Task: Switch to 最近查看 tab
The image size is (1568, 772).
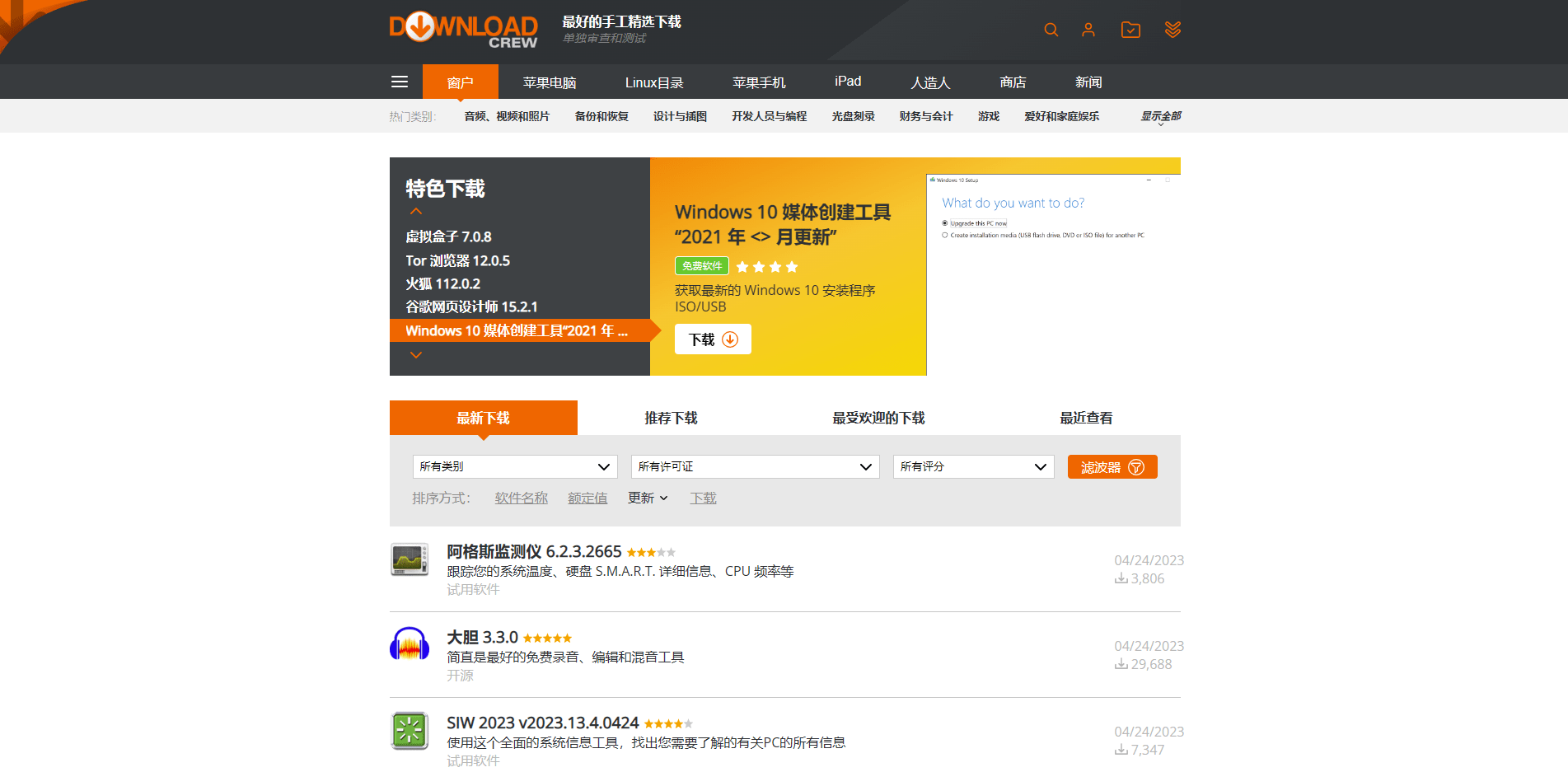Action: click(x=1086, y=418)
